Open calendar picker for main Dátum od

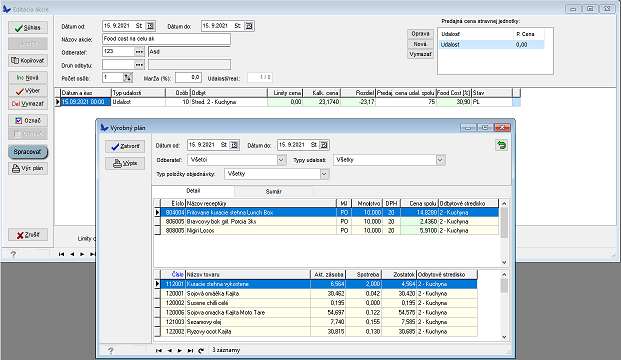150,26
